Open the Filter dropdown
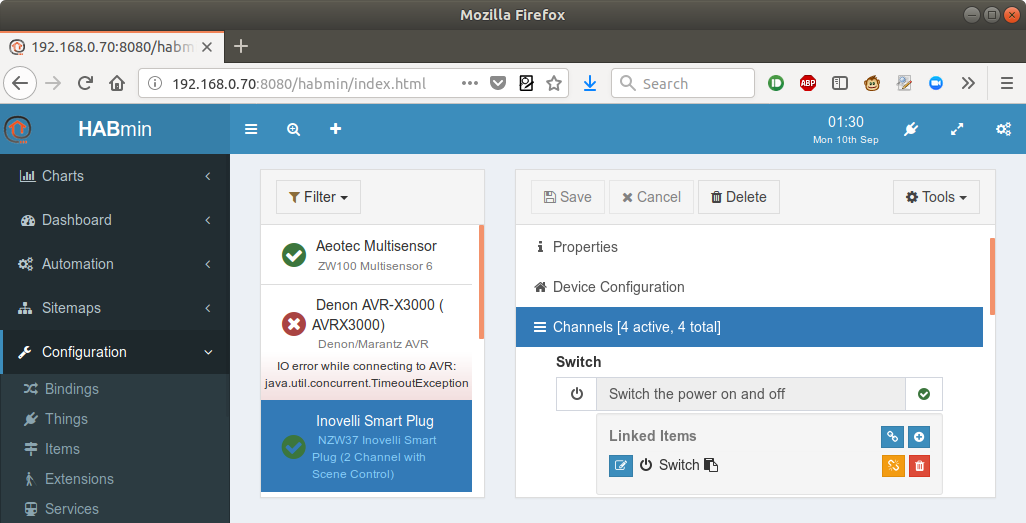The image size is (1026, 523). [x=318, y=197]
